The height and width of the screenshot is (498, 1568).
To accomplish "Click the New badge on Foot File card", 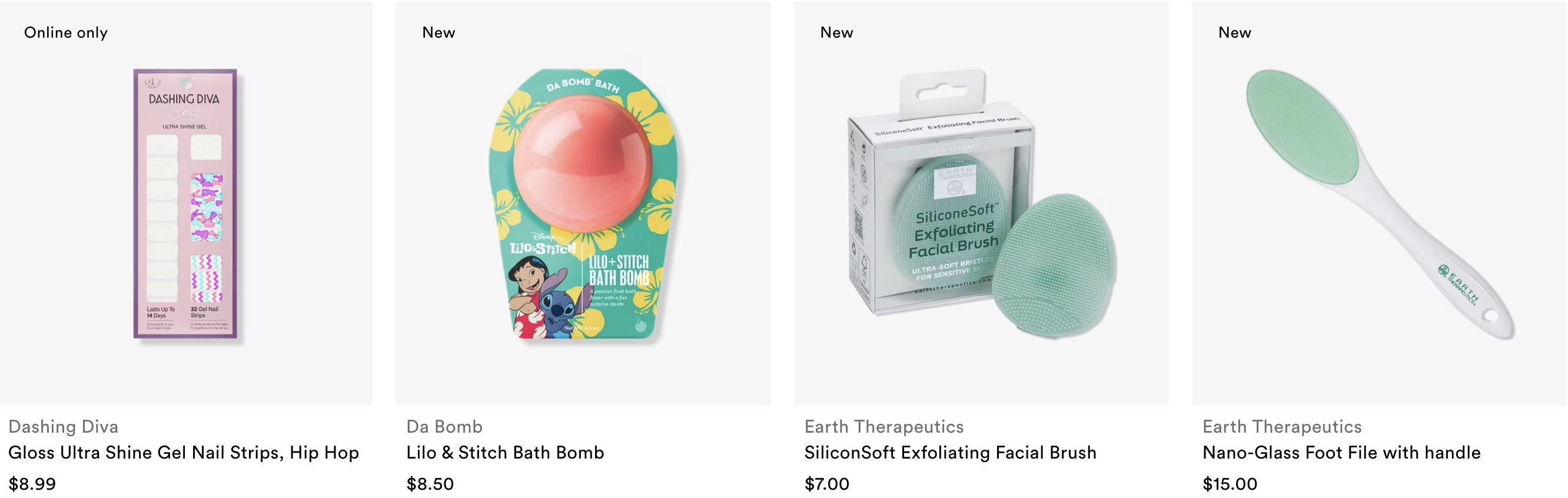I will coord(1235,33).
